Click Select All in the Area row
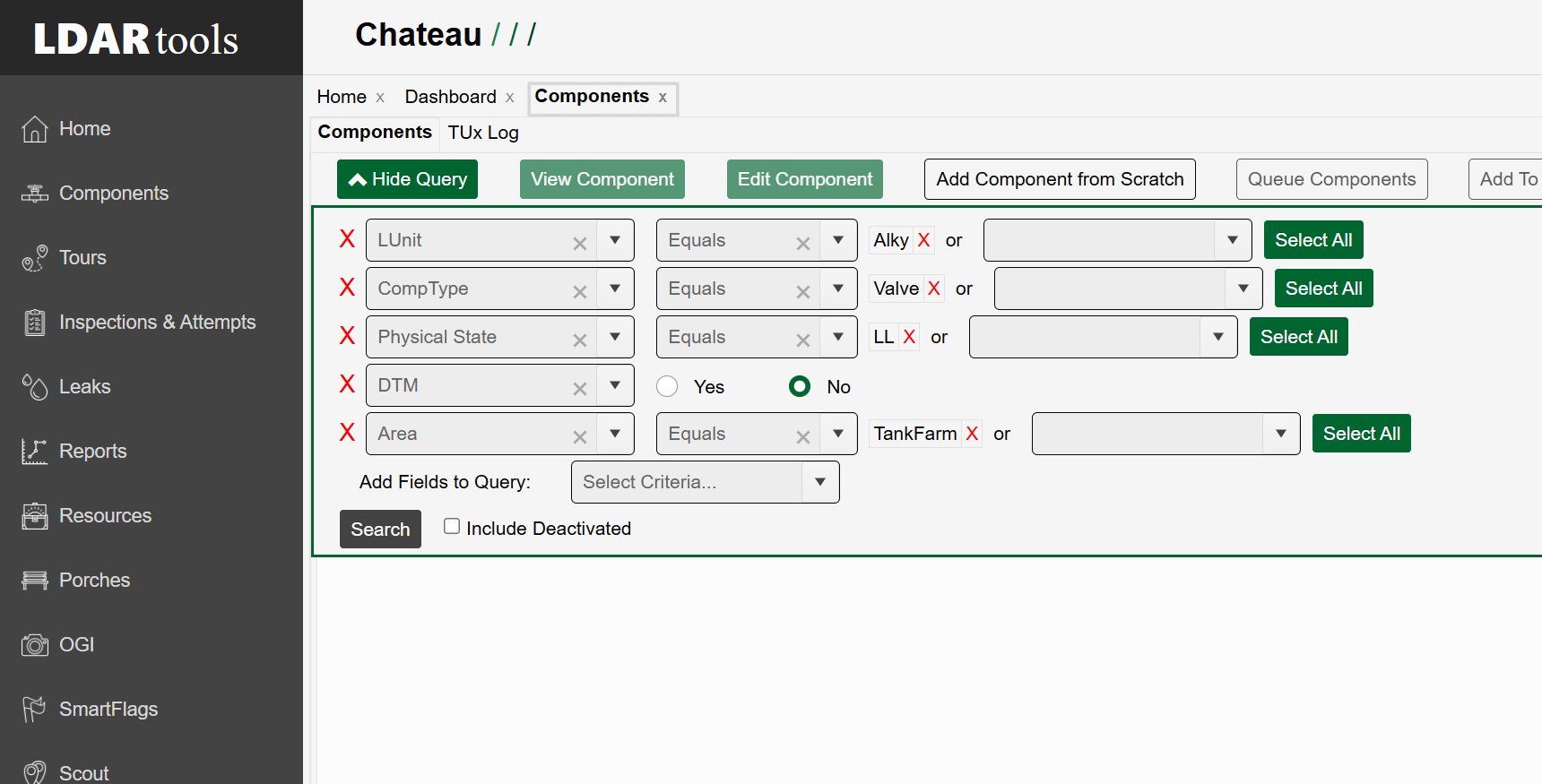This screenshot has height=784, width=1542. coord(1361,434)
